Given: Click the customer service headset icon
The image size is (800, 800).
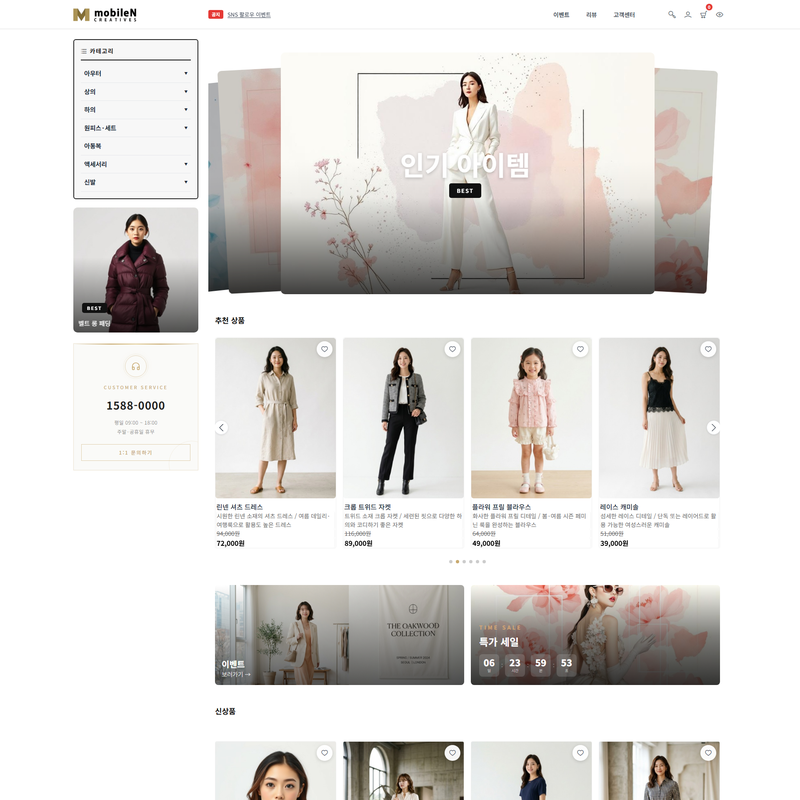Looking at the screenshot, I should pos(136,366).
